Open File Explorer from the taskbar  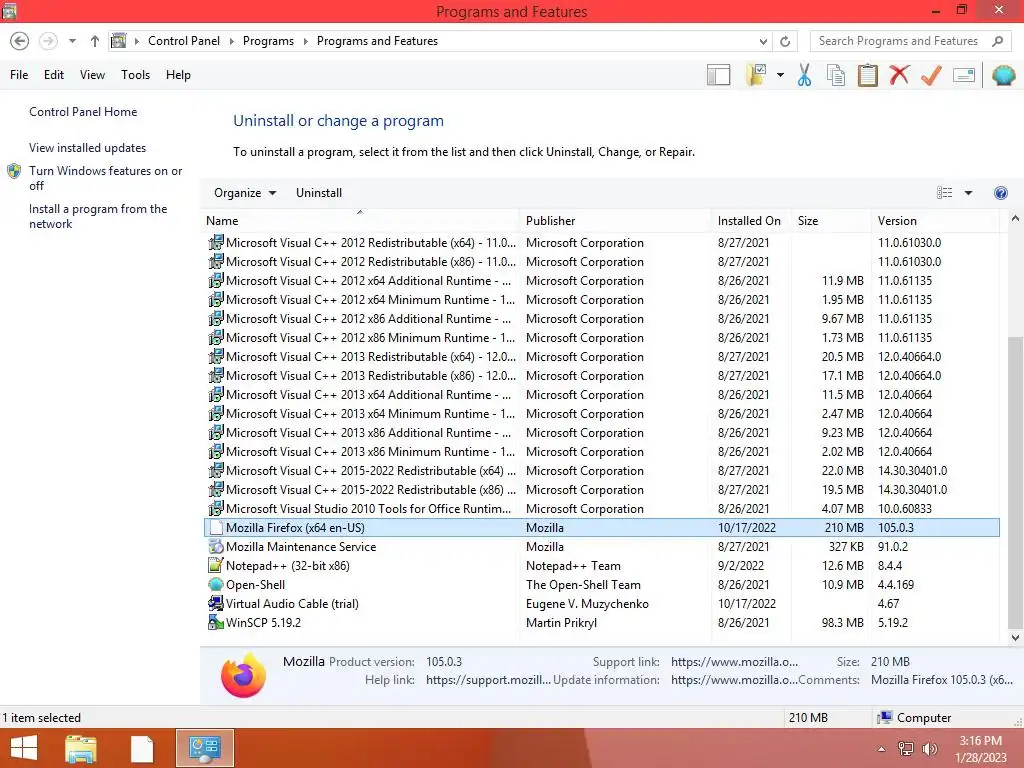coord(81,748)
